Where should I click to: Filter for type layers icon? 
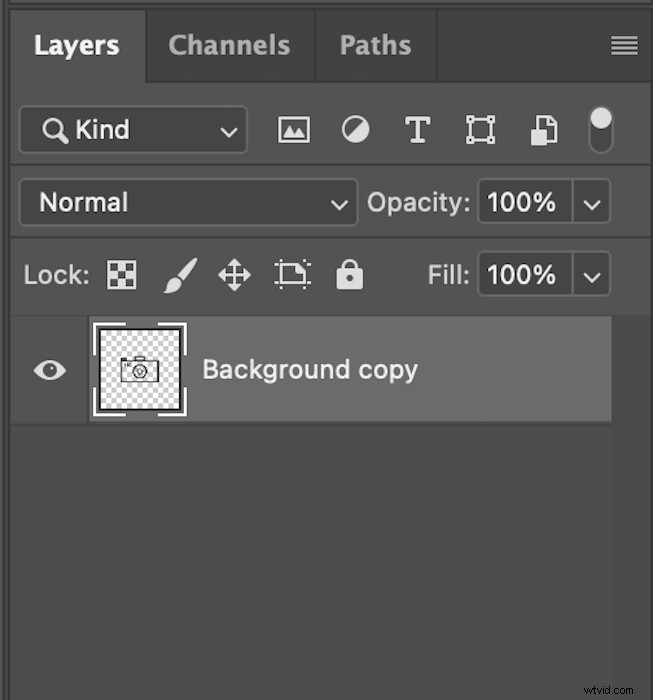417,130
